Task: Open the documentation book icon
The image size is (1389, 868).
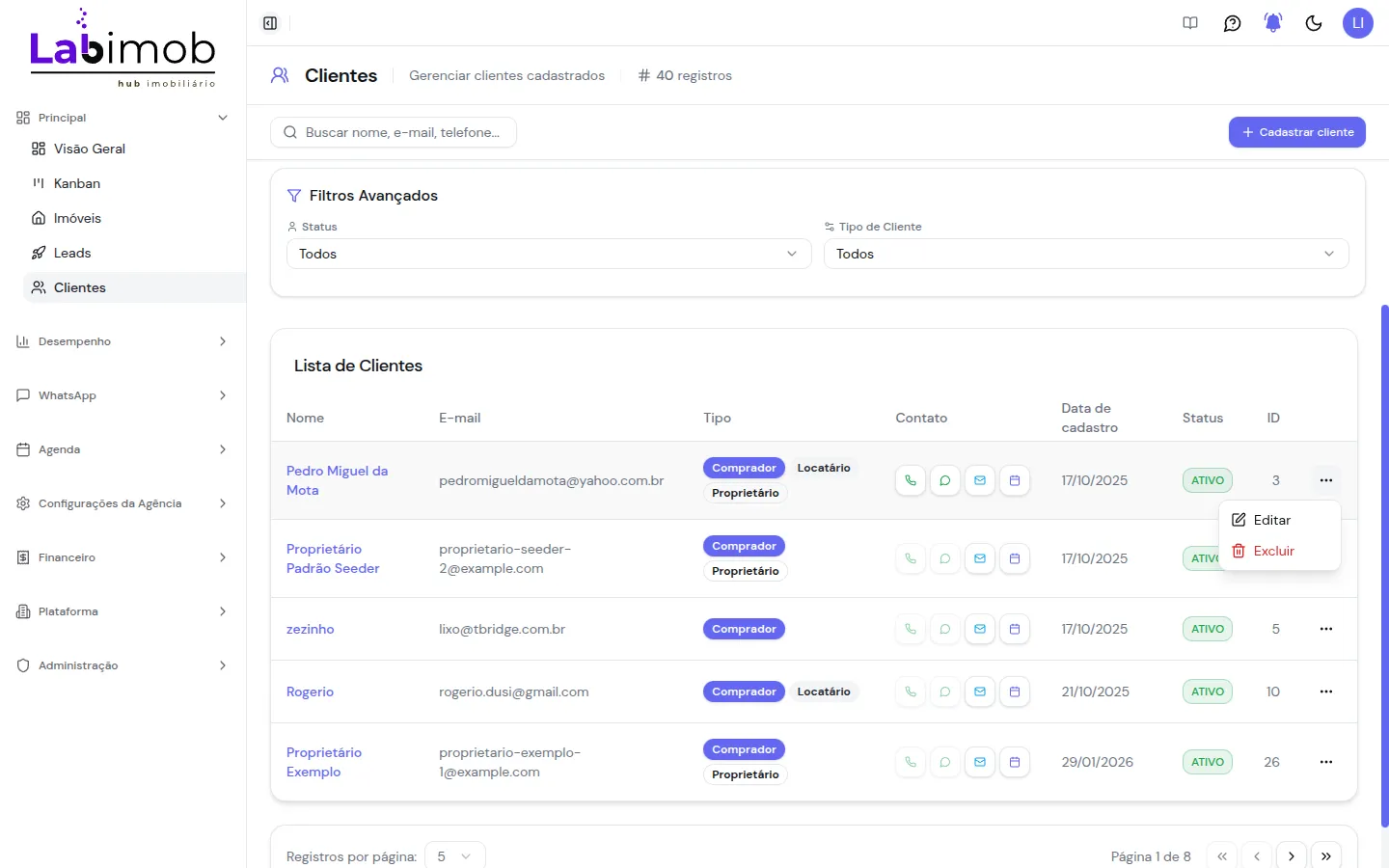Action: pyautogui.click(x=1190, y=23)
